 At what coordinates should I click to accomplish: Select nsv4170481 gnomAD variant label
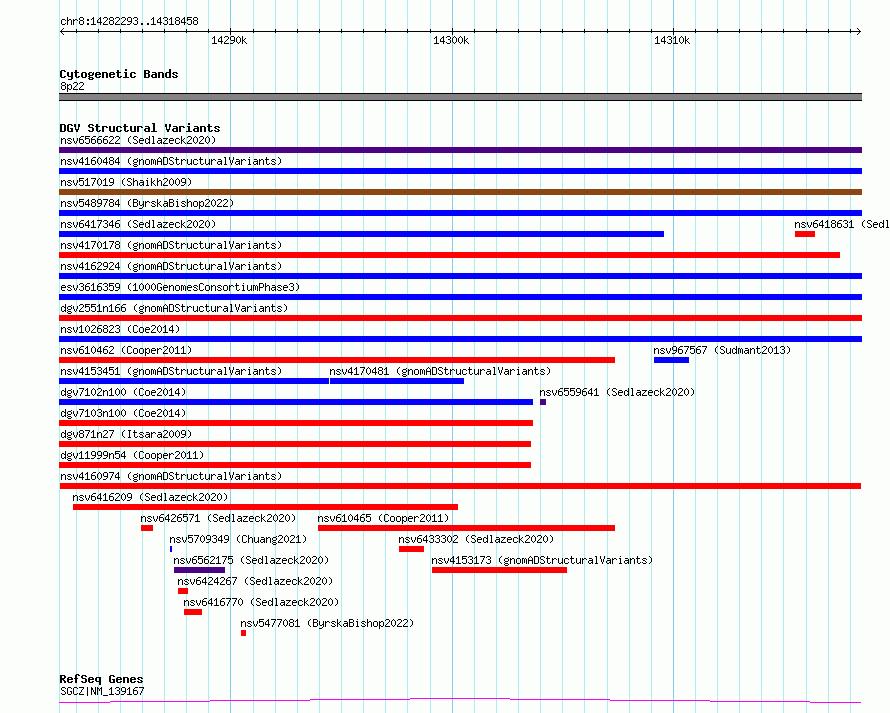[440, 371]
